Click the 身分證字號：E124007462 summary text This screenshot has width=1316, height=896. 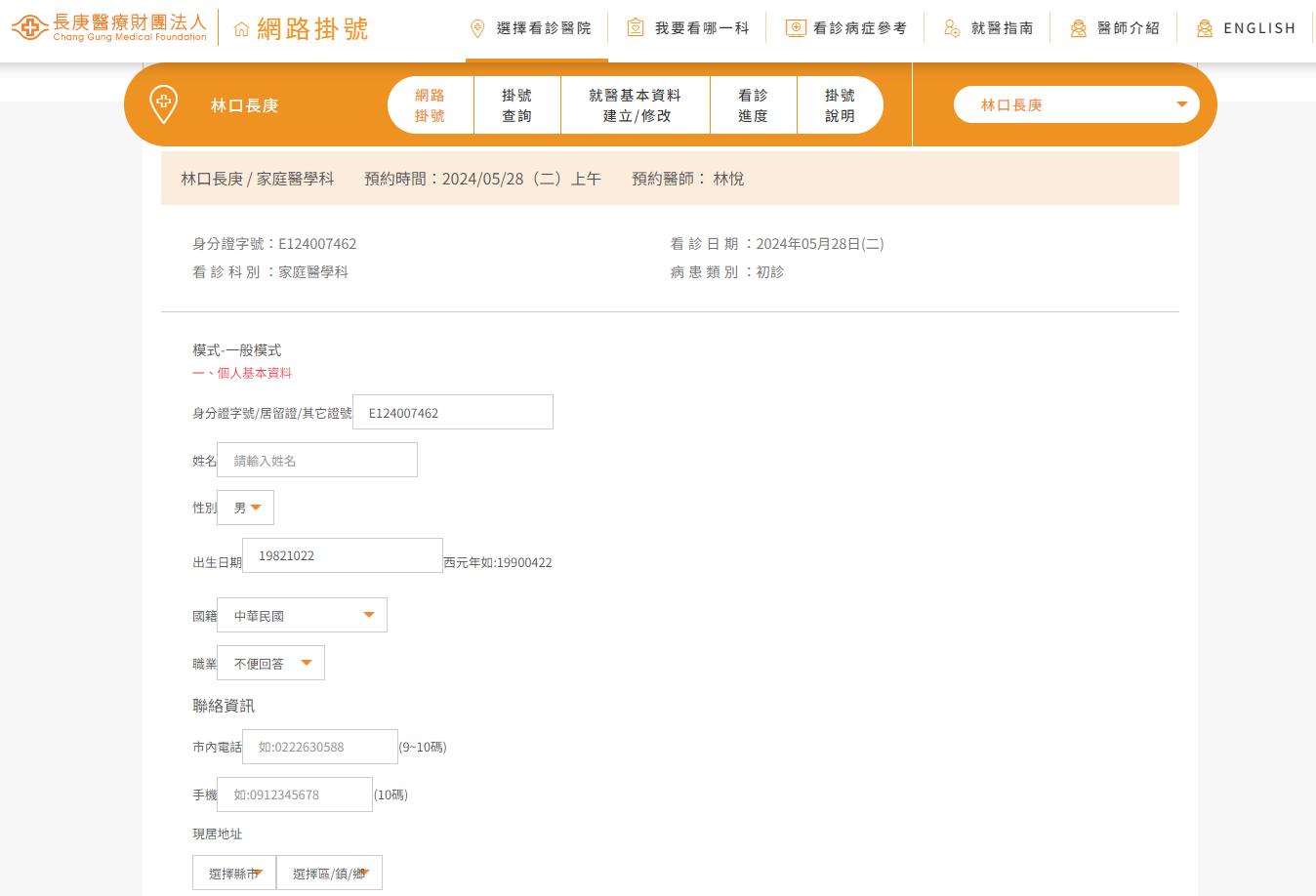274,244
